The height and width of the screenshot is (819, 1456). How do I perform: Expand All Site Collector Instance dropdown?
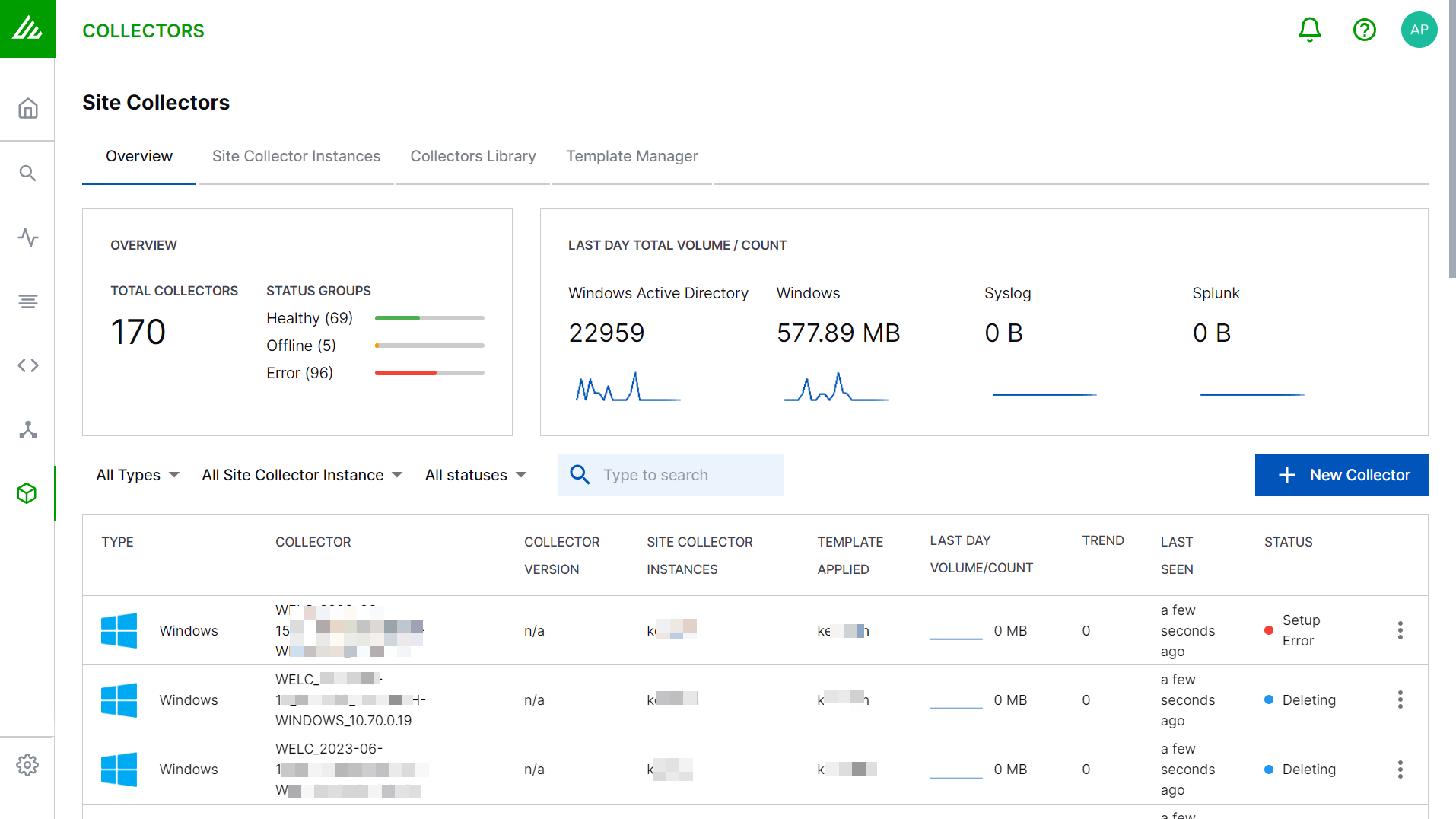[301, 475]
